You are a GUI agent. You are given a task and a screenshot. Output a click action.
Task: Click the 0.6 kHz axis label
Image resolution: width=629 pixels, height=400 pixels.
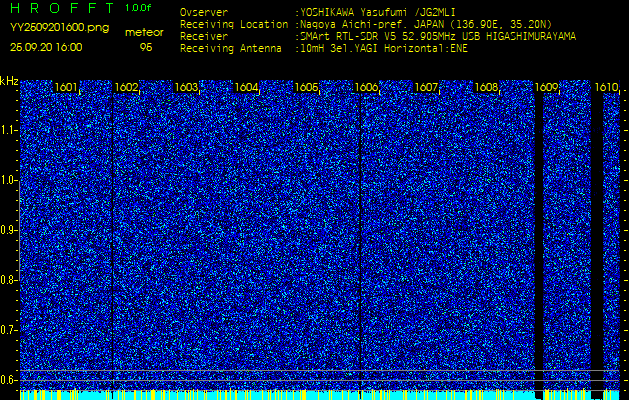[8, 380]
